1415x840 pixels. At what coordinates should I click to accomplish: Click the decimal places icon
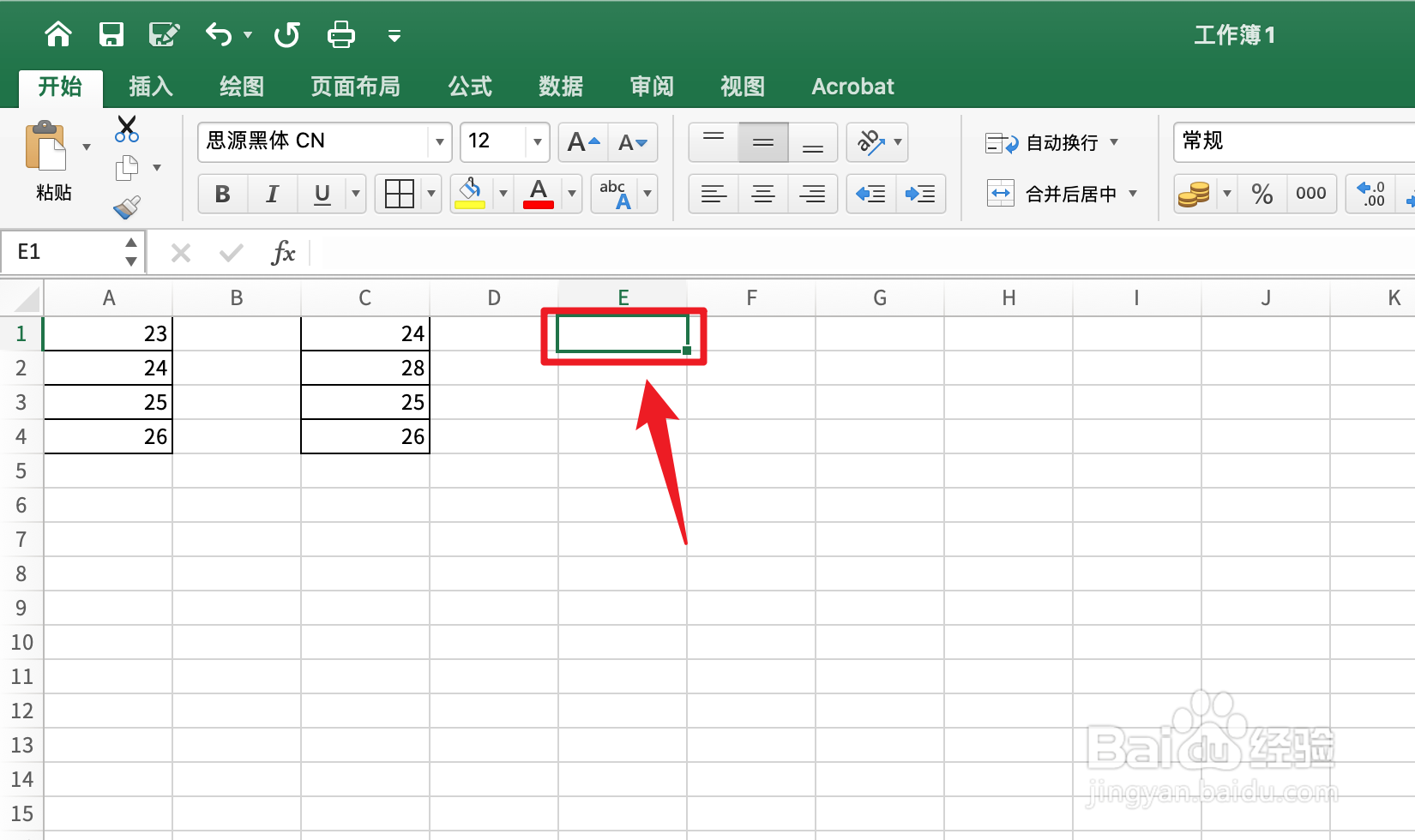pos(1370,194)
